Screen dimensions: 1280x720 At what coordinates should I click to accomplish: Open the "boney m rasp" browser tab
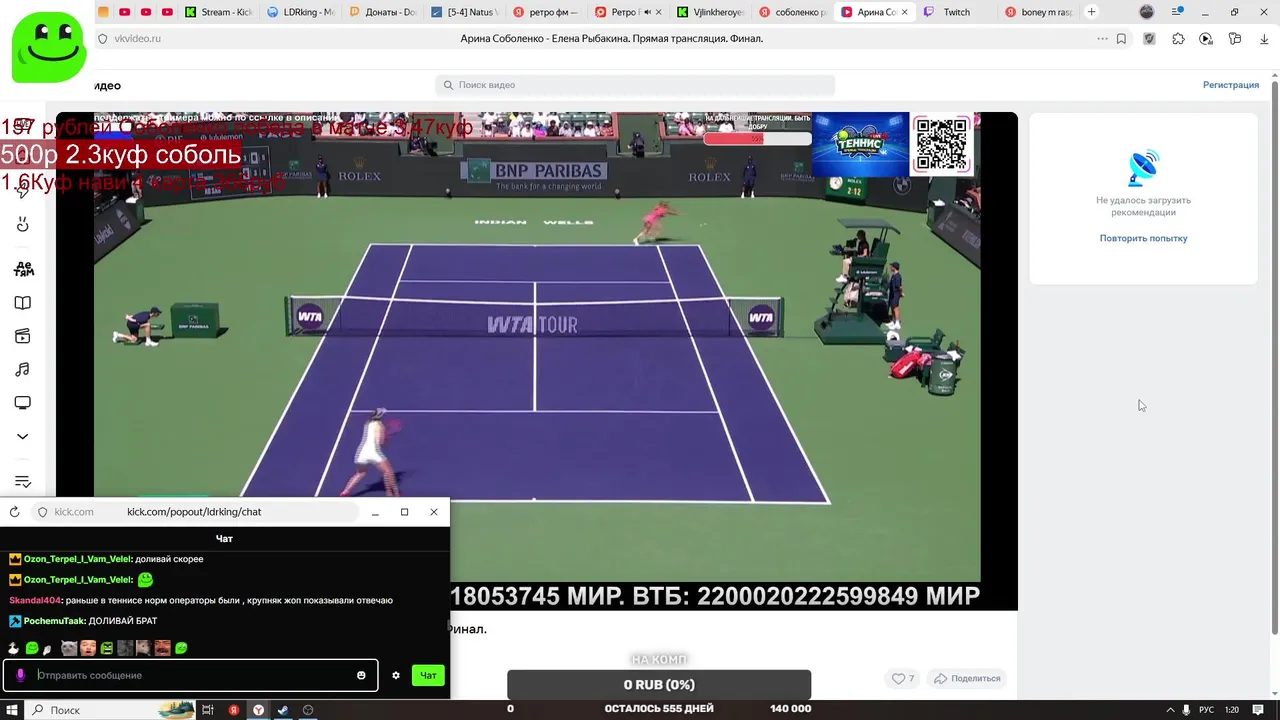[1039, 12]
